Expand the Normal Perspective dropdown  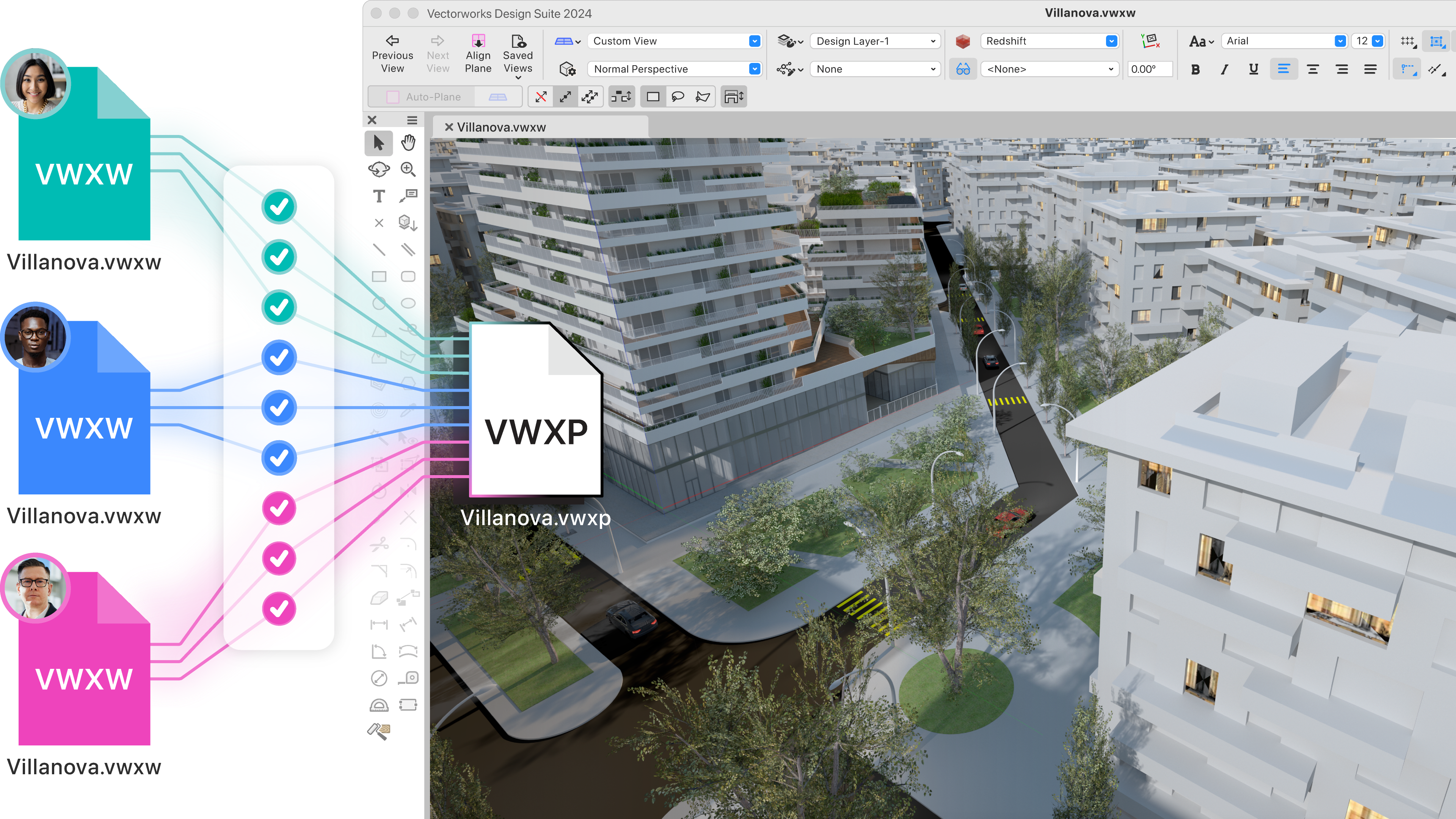pyautogui.click(x=754, y=68)
